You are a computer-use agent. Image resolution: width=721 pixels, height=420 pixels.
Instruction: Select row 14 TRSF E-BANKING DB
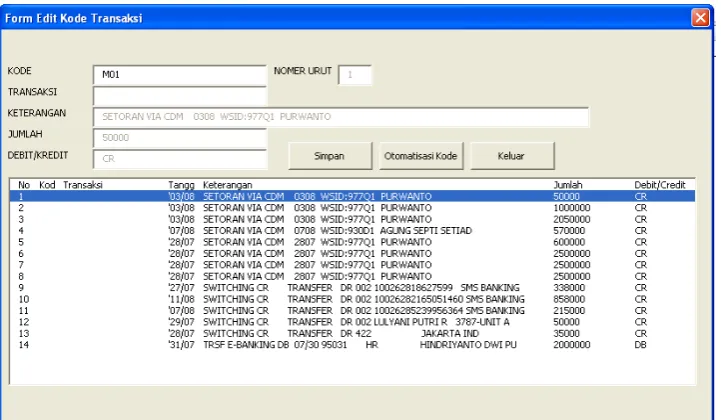click(x=352, y=345)
